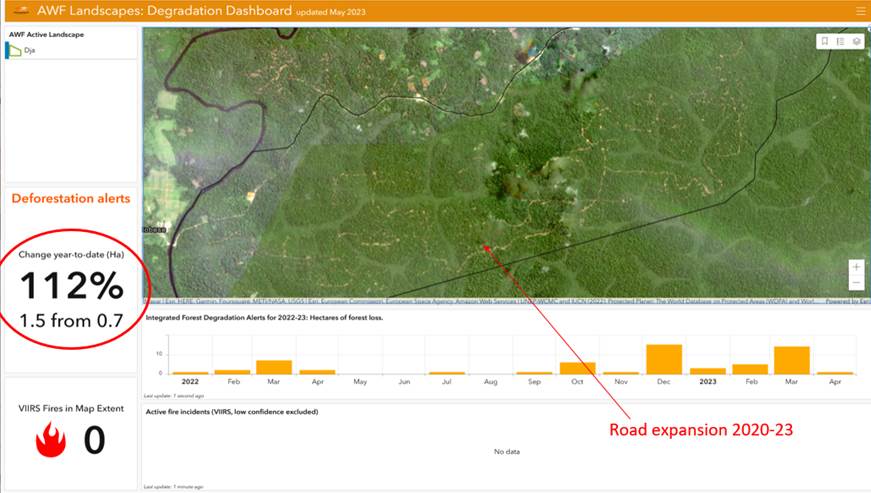The image size is (871, 493).
Task: Click the fire count value 0
Action: [x=94, y=440]
